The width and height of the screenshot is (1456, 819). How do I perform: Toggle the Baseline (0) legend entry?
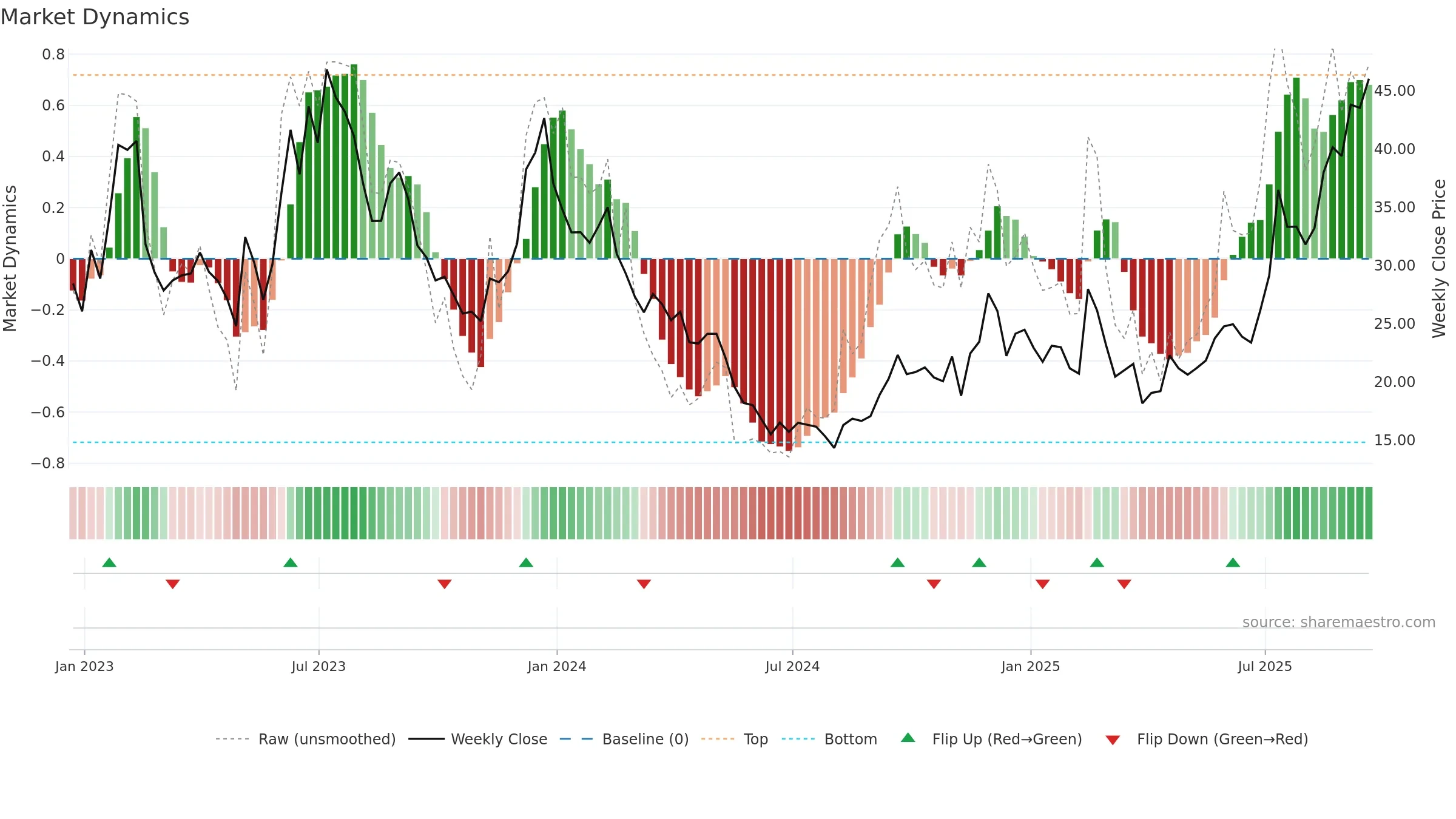(624, 739)
